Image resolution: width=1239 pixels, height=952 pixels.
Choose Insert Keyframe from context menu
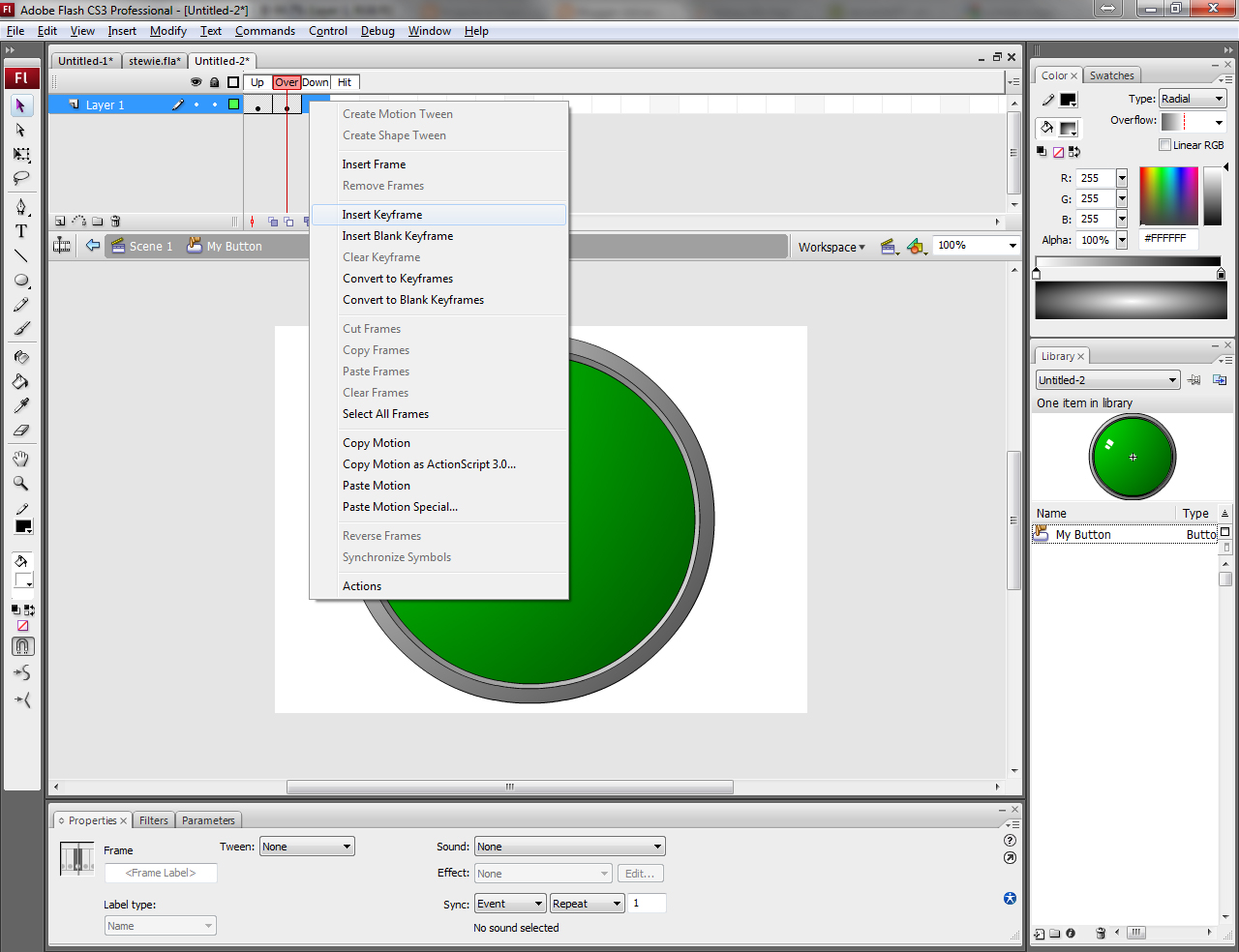438,215
